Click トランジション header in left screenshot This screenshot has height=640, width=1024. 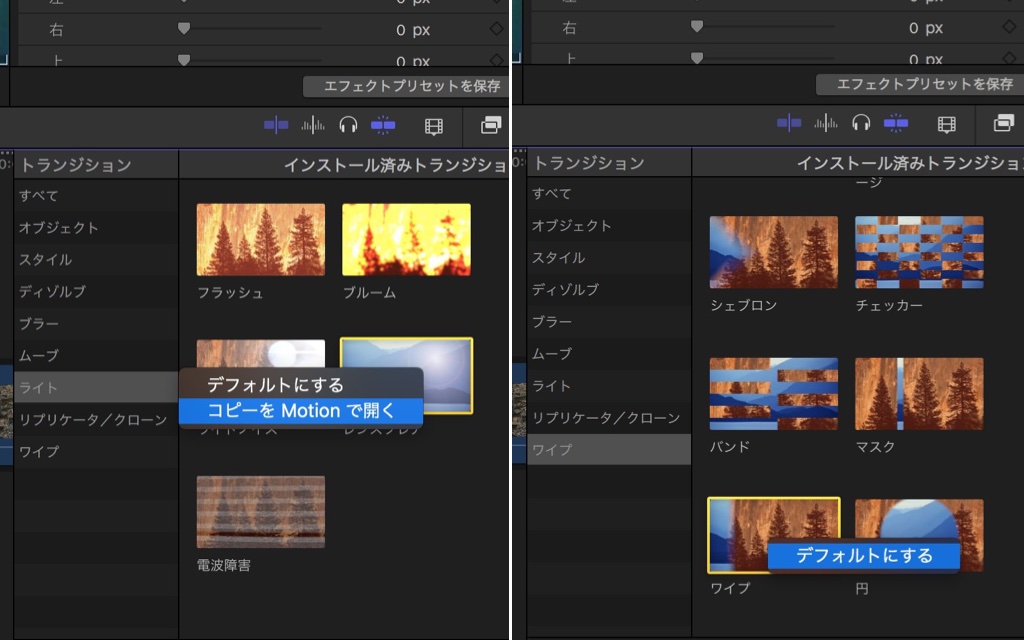[76, 165]
